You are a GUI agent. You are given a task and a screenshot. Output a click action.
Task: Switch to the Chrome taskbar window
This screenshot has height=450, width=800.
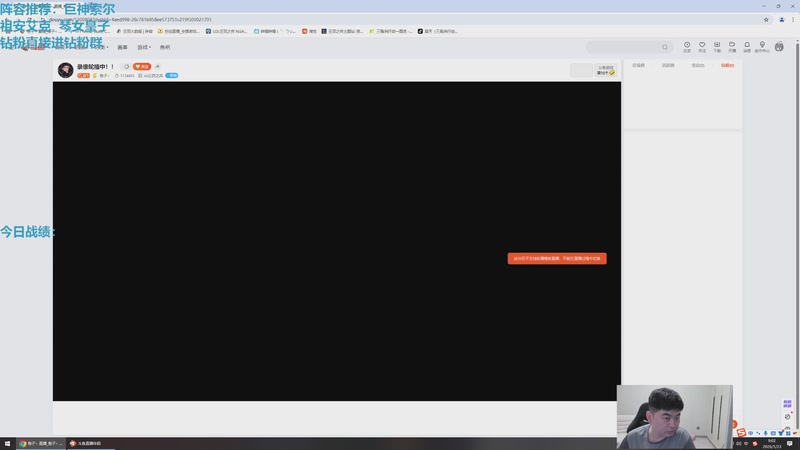(x=40, y=443)
